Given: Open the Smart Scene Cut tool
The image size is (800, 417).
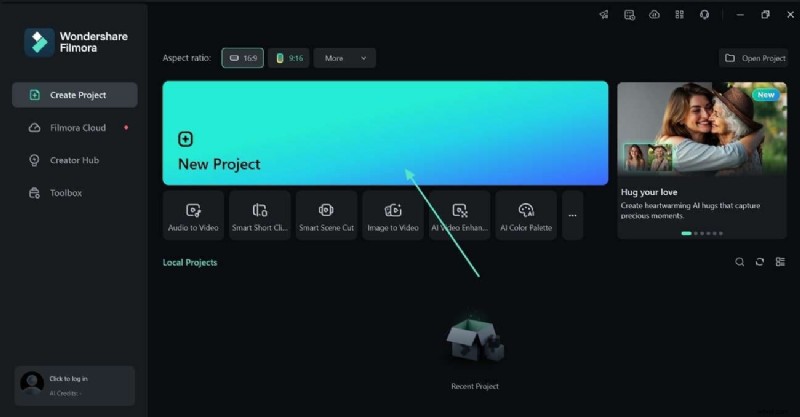Looking at the screenshot, I should point(326,215).
